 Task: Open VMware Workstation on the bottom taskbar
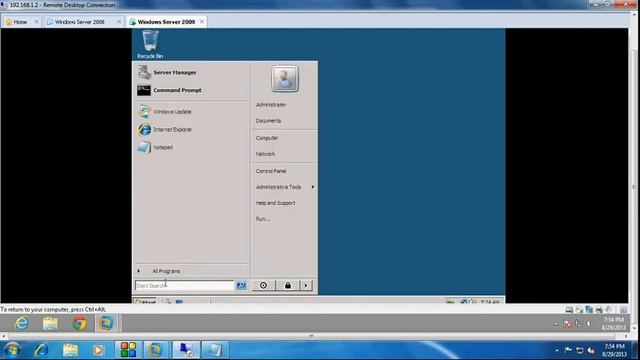(x=155, y=350)
